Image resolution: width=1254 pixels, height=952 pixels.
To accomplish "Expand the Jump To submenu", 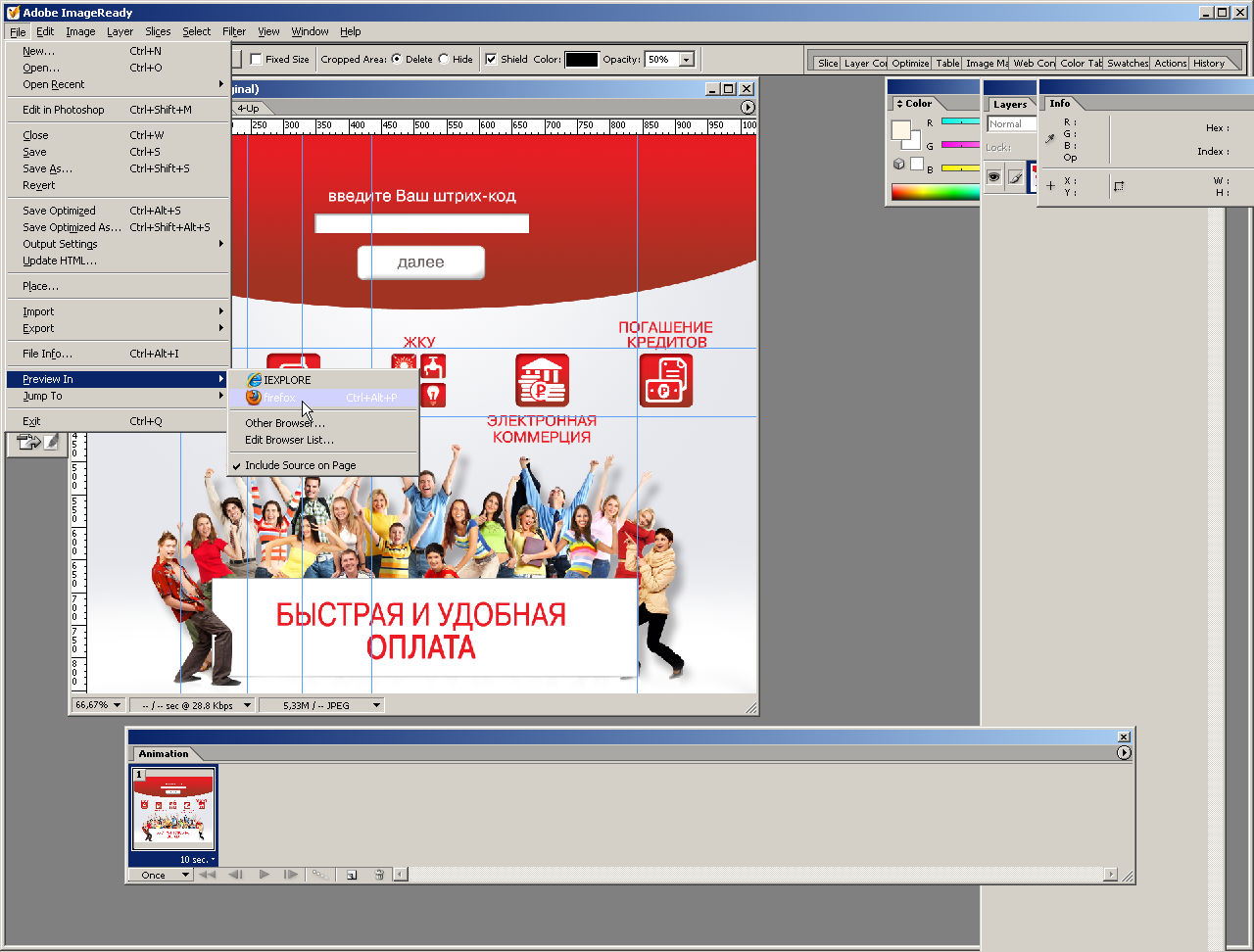I will [119, 397].
